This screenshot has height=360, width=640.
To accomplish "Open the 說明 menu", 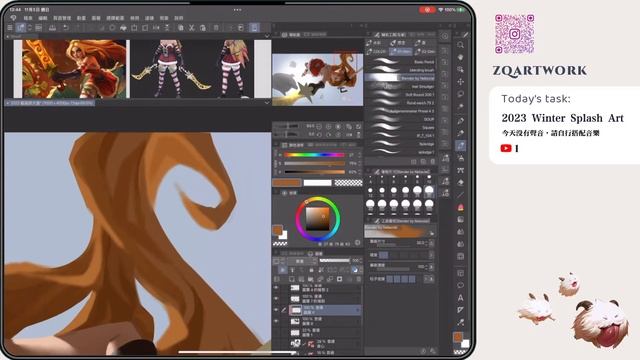I will [179, 18].
